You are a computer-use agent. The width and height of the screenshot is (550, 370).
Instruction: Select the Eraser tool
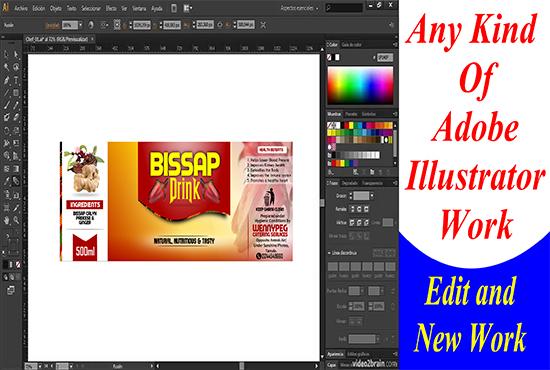tap(16, 118)
